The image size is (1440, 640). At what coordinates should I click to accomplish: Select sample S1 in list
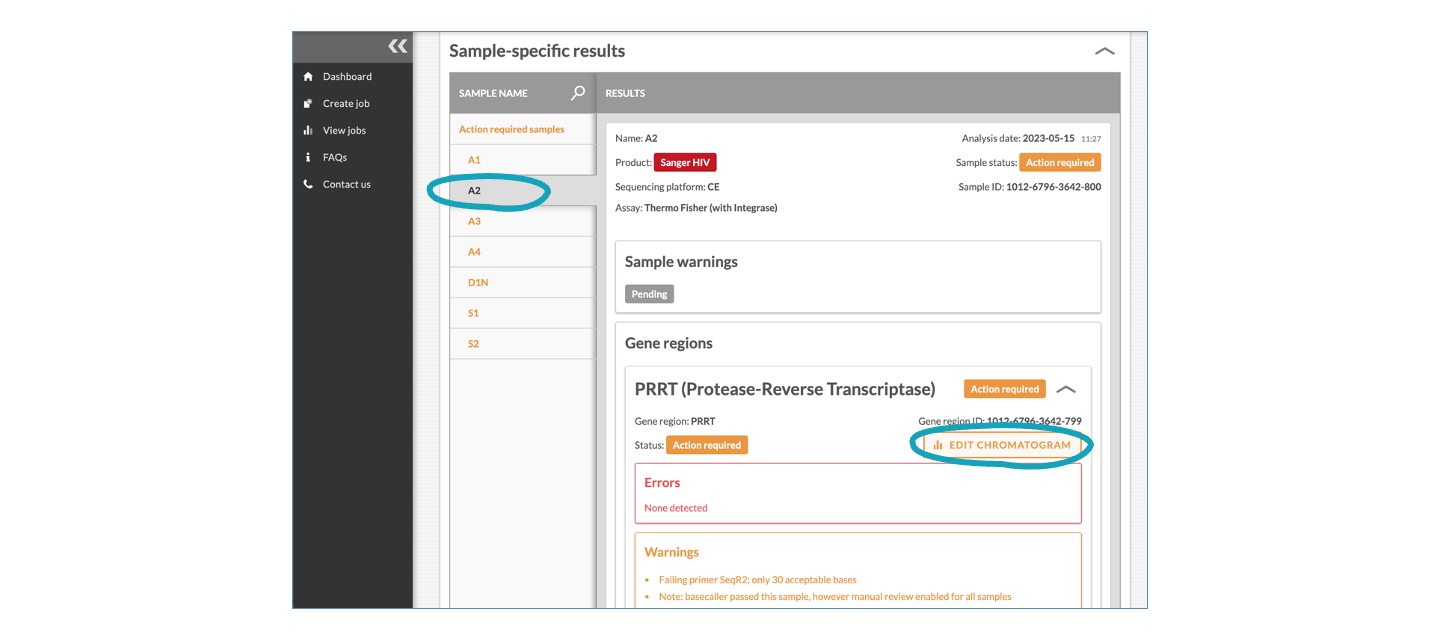522,313
